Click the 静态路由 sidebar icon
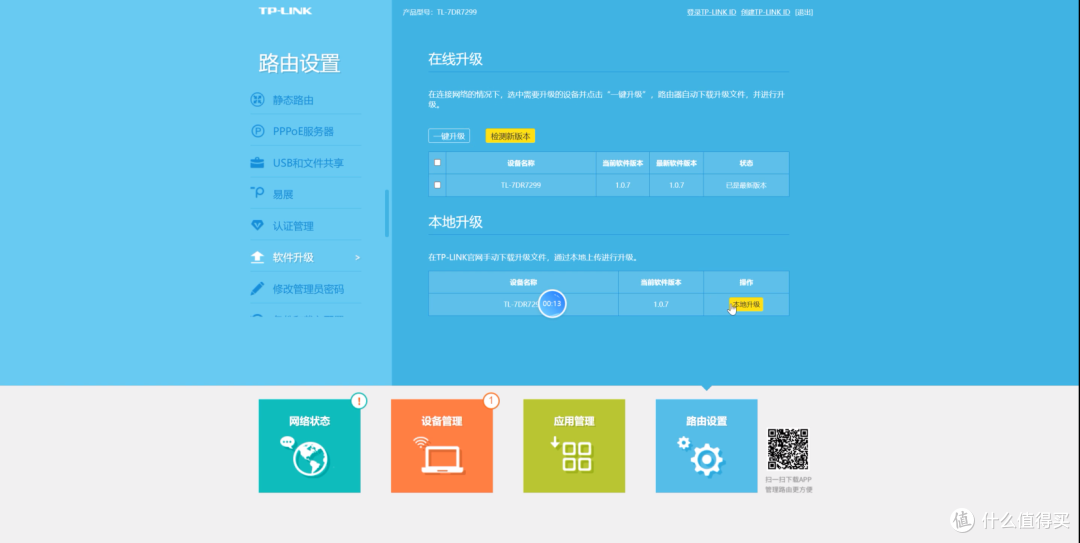Screen dimensions: 1080x543 click(257, 100)
